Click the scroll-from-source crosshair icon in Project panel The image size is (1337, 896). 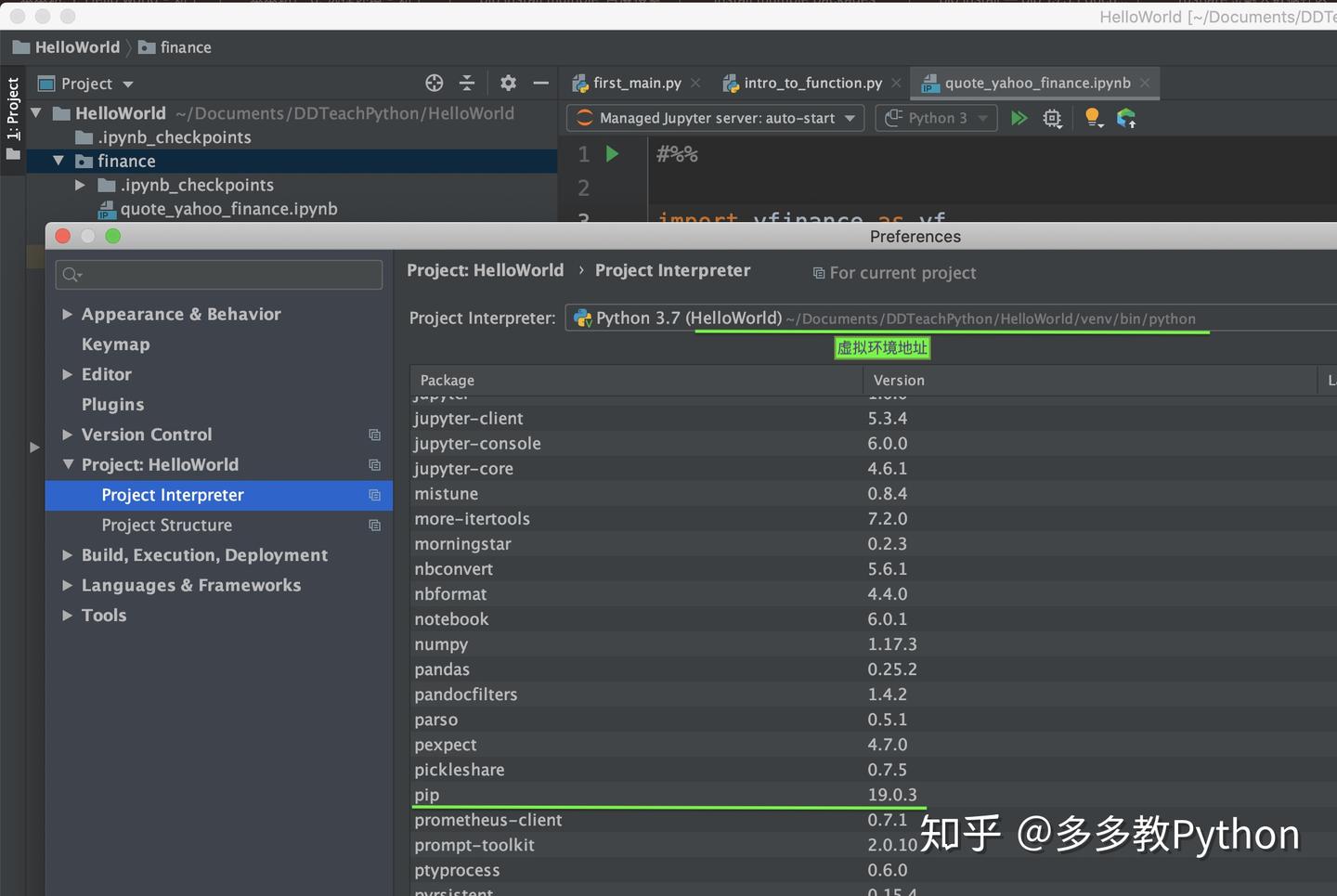pos(434,83)
